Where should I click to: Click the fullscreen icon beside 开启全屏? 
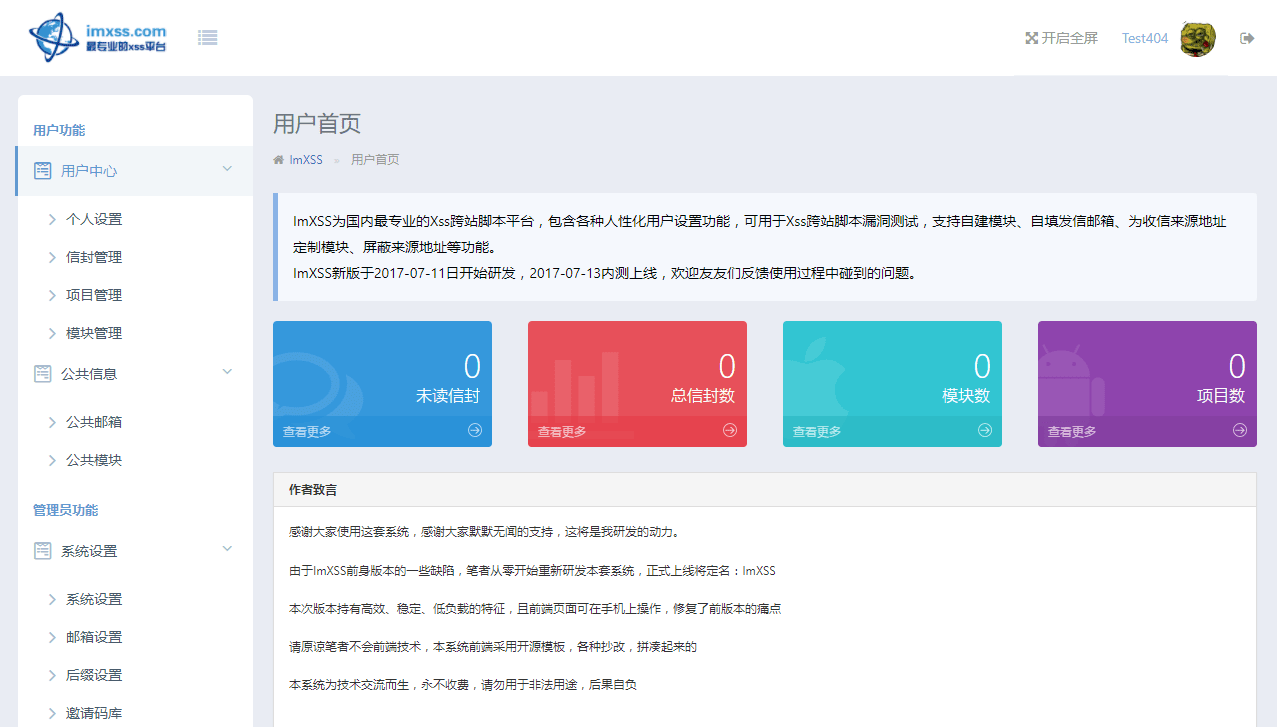1031,37
